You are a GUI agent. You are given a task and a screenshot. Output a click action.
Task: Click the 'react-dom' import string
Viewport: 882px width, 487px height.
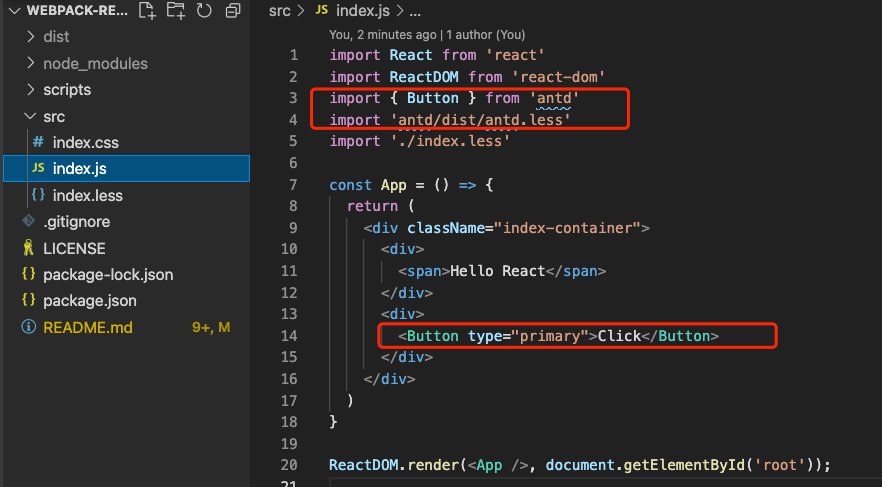point(558,76)
